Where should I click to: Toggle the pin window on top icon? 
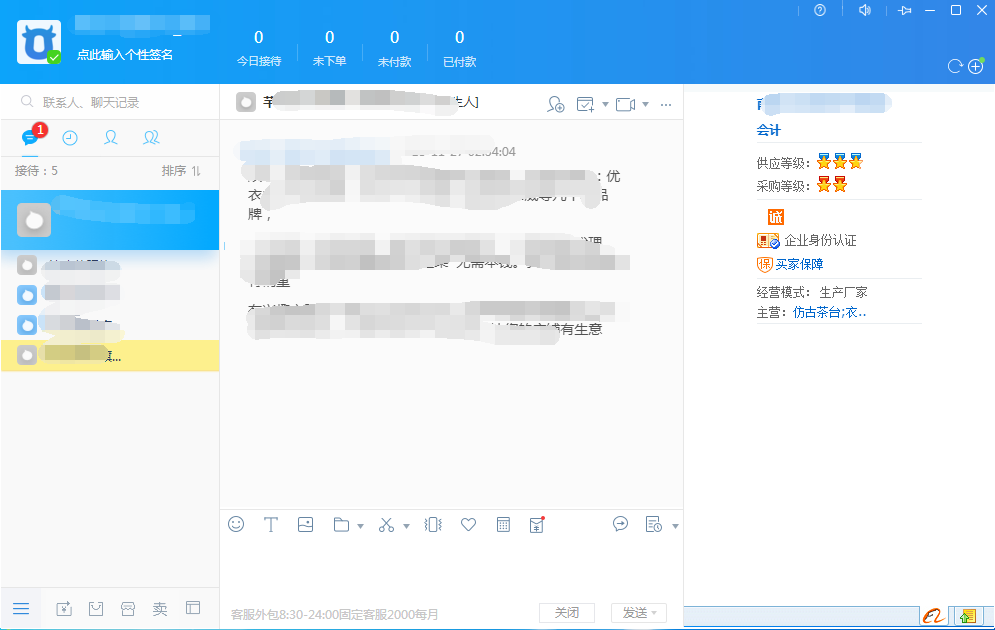pyautogui.click(x=905, y=10)
